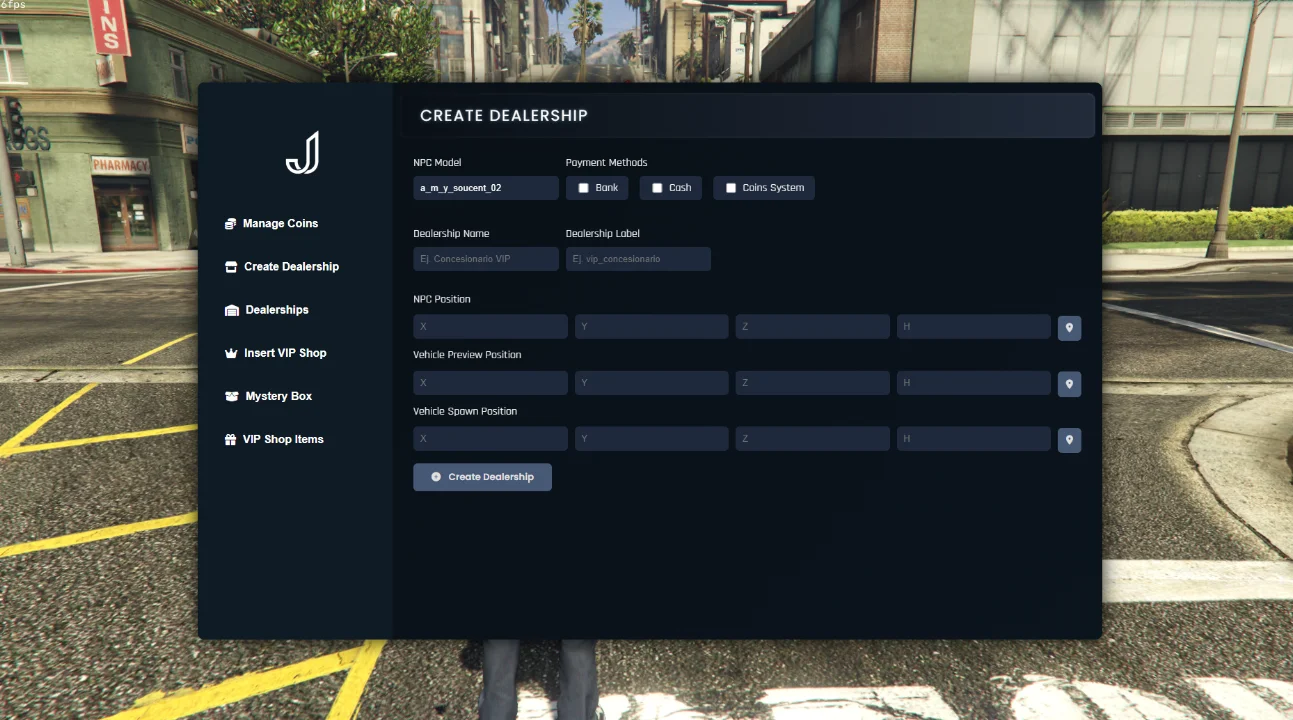Focus the Dealership Name input field
Image resolution: width=1293 pixels, height=720 pixels.
[486, 259]
